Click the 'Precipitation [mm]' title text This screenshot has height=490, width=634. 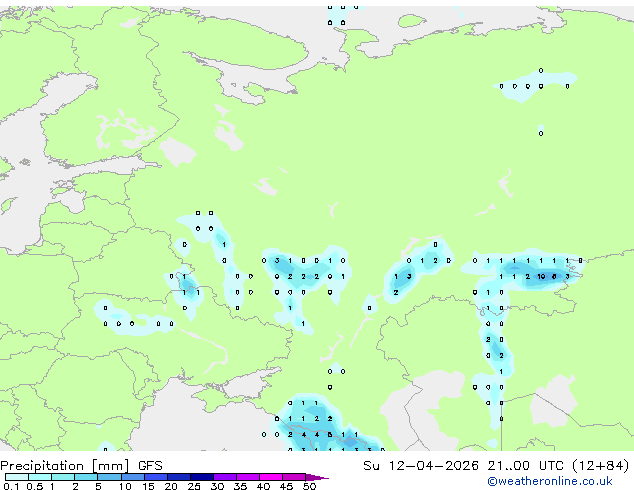(65, 466)
